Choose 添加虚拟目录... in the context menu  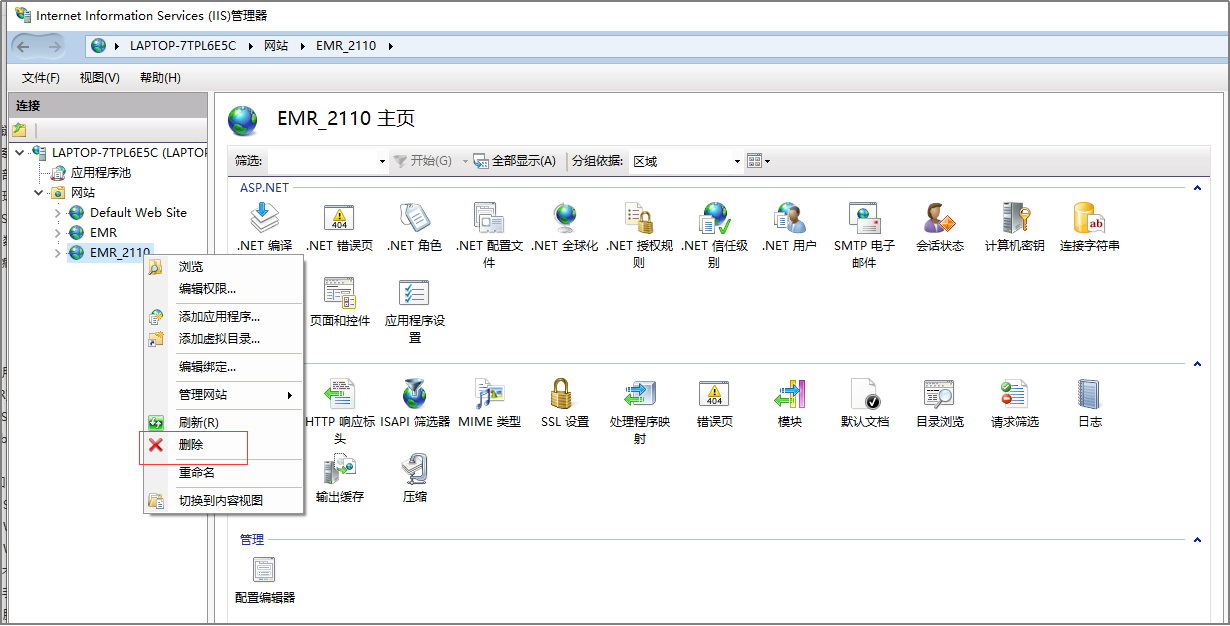pos(223,339)
